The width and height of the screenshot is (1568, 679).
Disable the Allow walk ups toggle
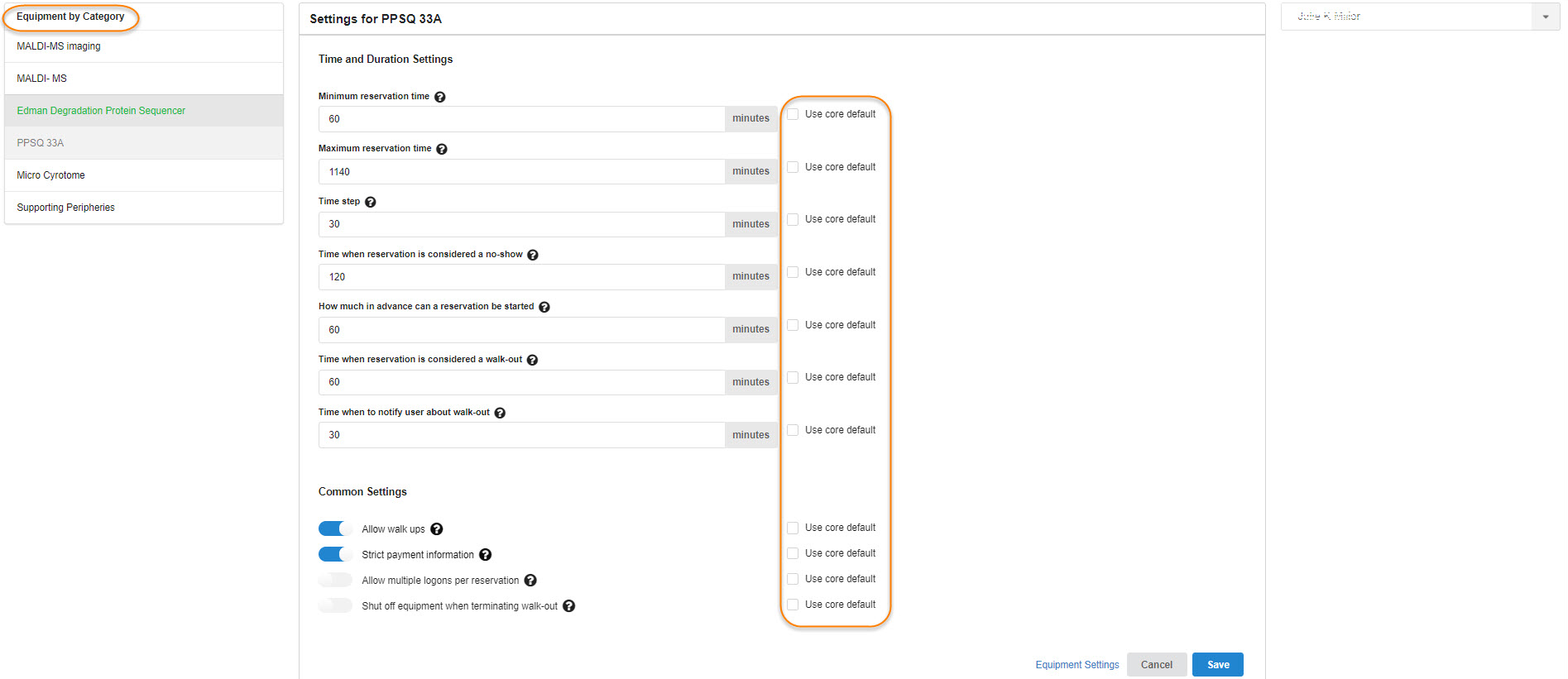[x=335, y=529]
